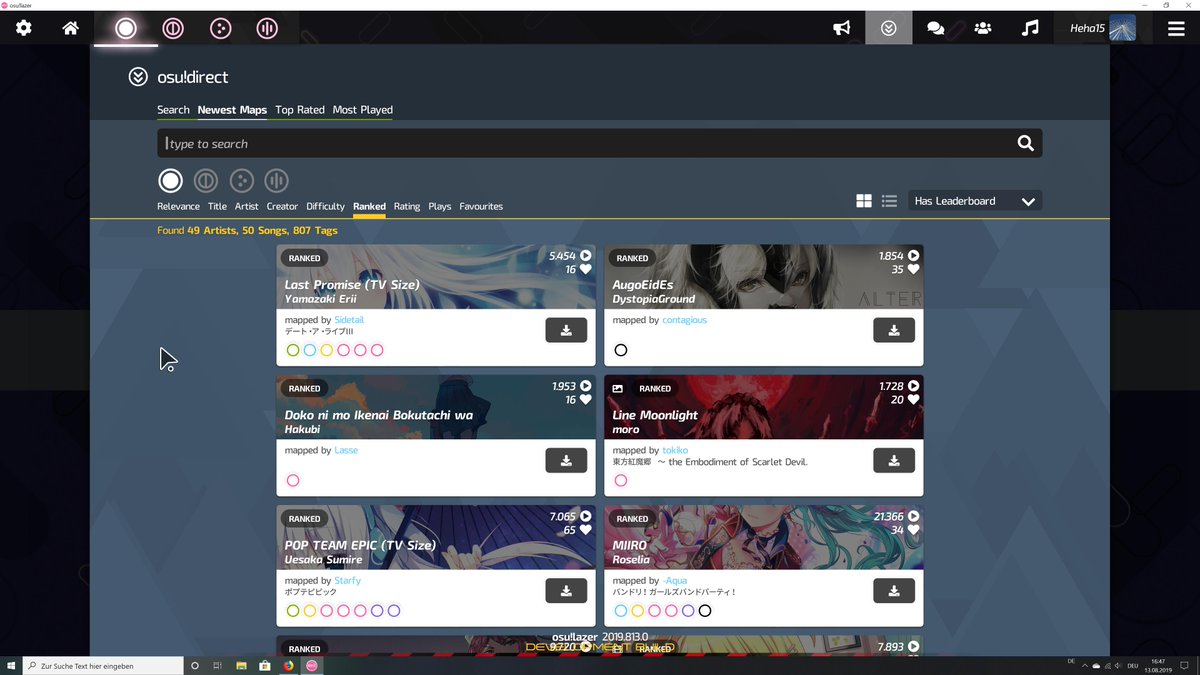The height and width of the screenshot is (675, 1200).
Task: Open notifications hamburger menu icon
Action: (x=1176, y=28)
